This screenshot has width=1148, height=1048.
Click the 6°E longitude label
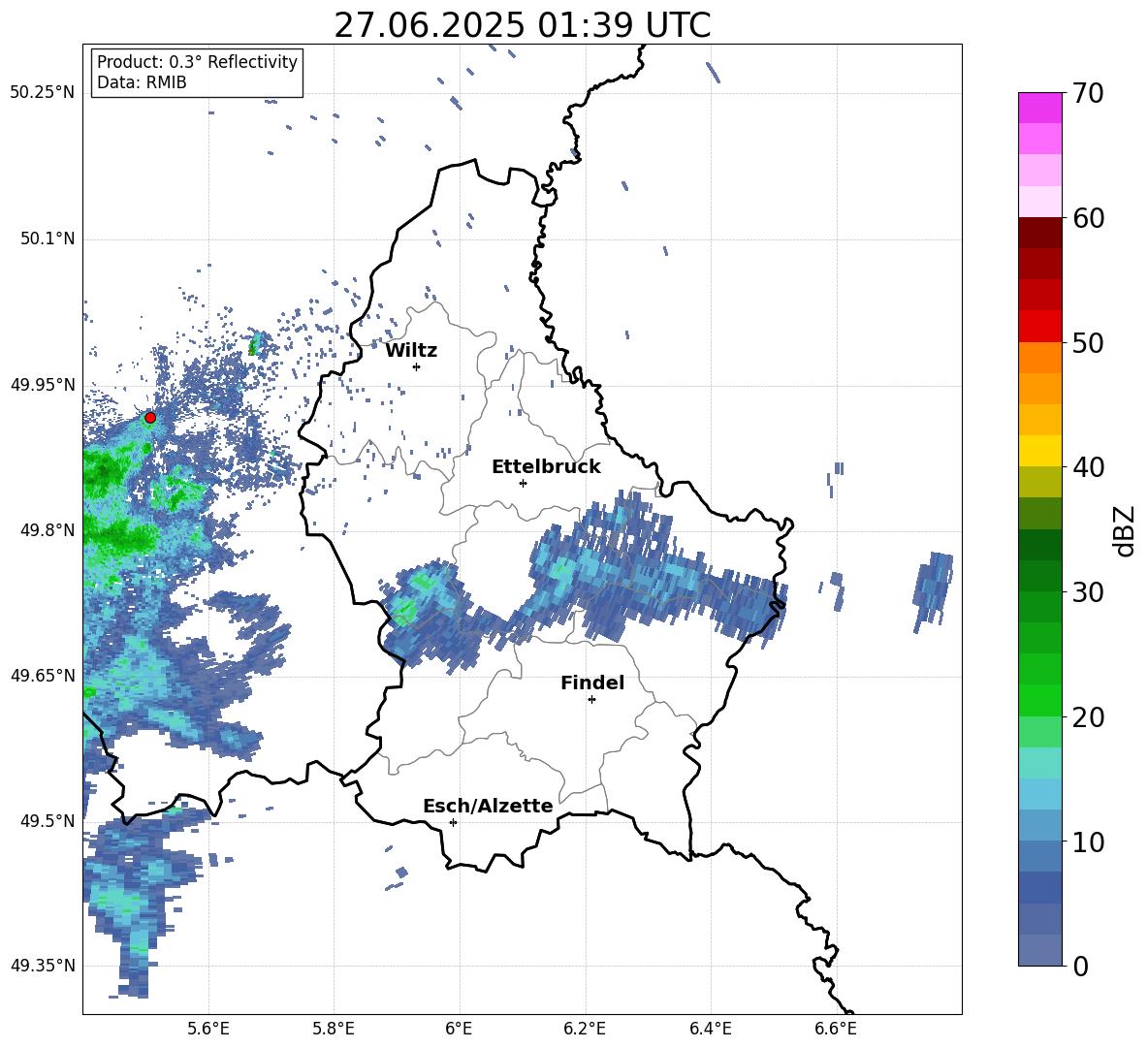pyautogui.click(x=459, y=1029)
